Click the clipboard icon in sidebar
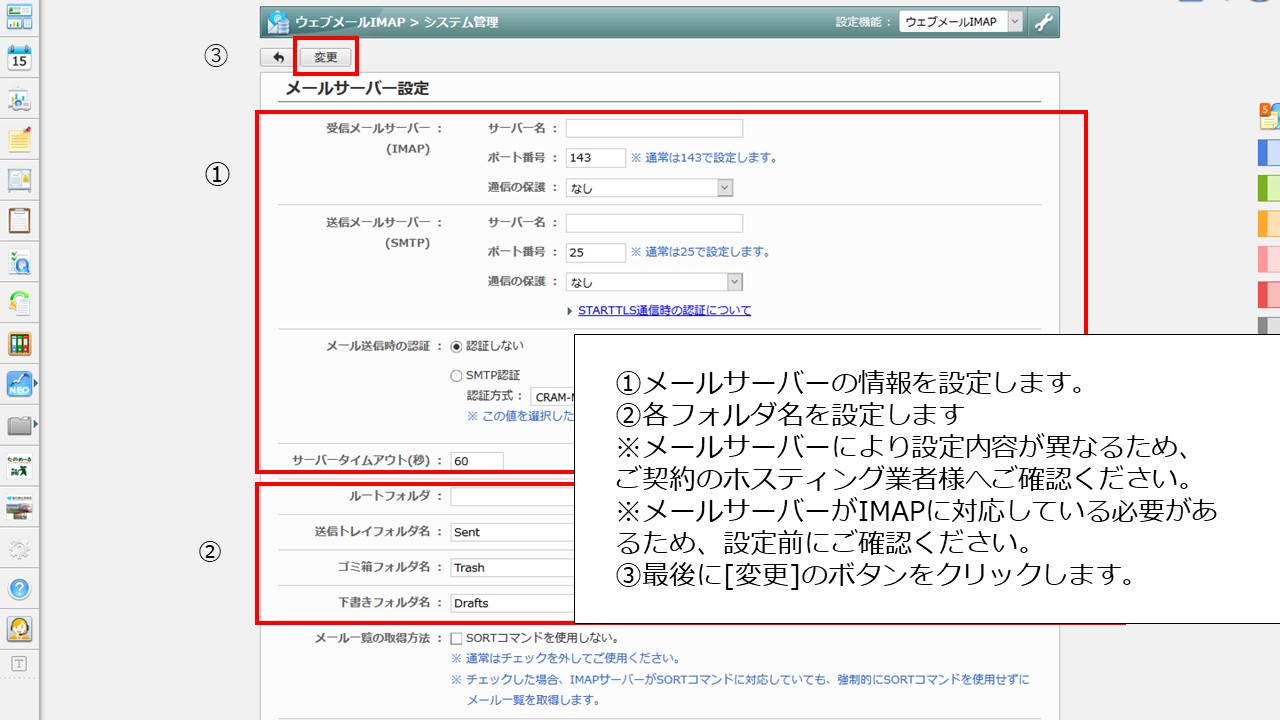Screen dimensions: 1280x720 tap(19, 220)
